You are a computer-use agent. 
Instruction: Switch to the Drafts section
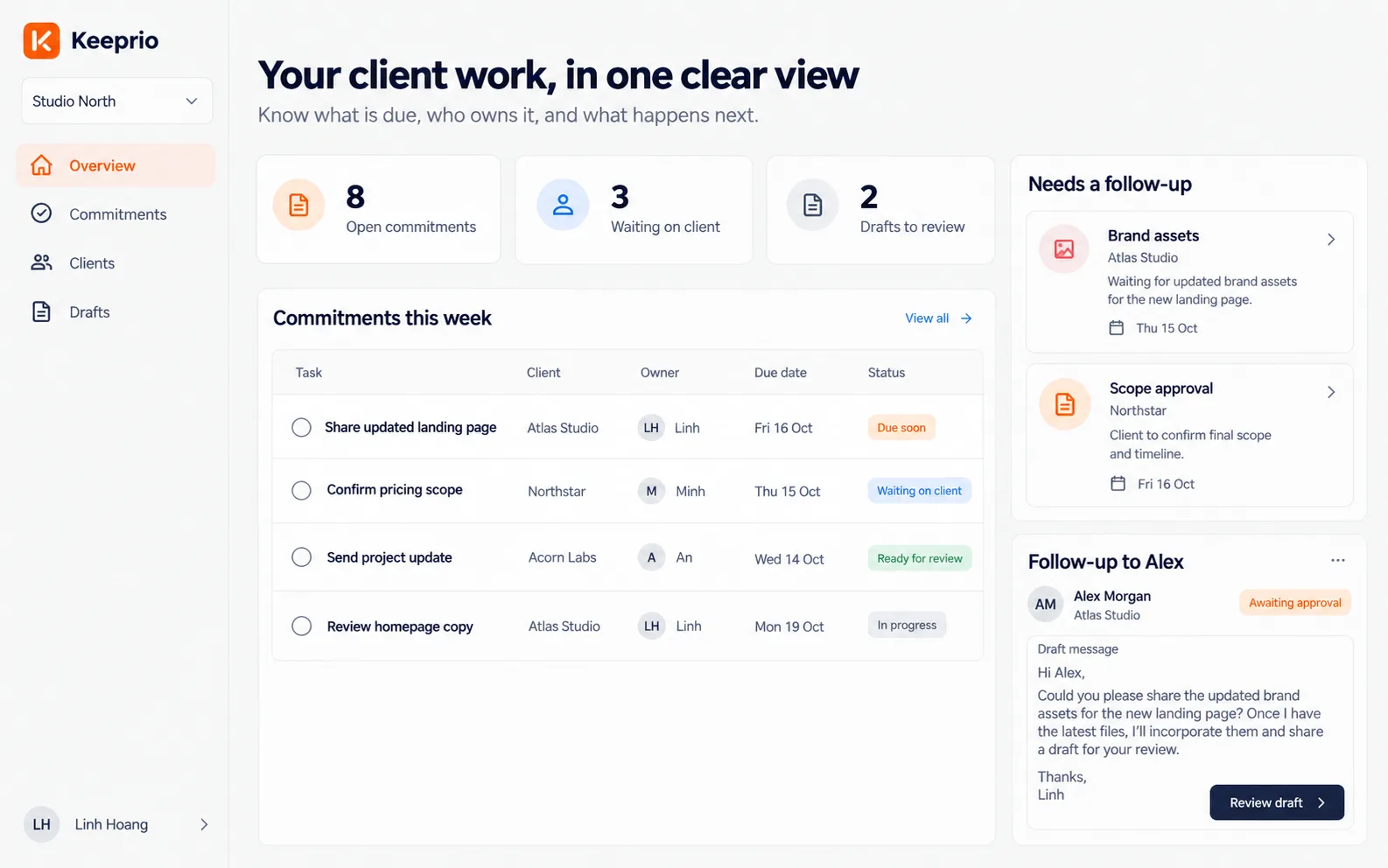point(116,311)
